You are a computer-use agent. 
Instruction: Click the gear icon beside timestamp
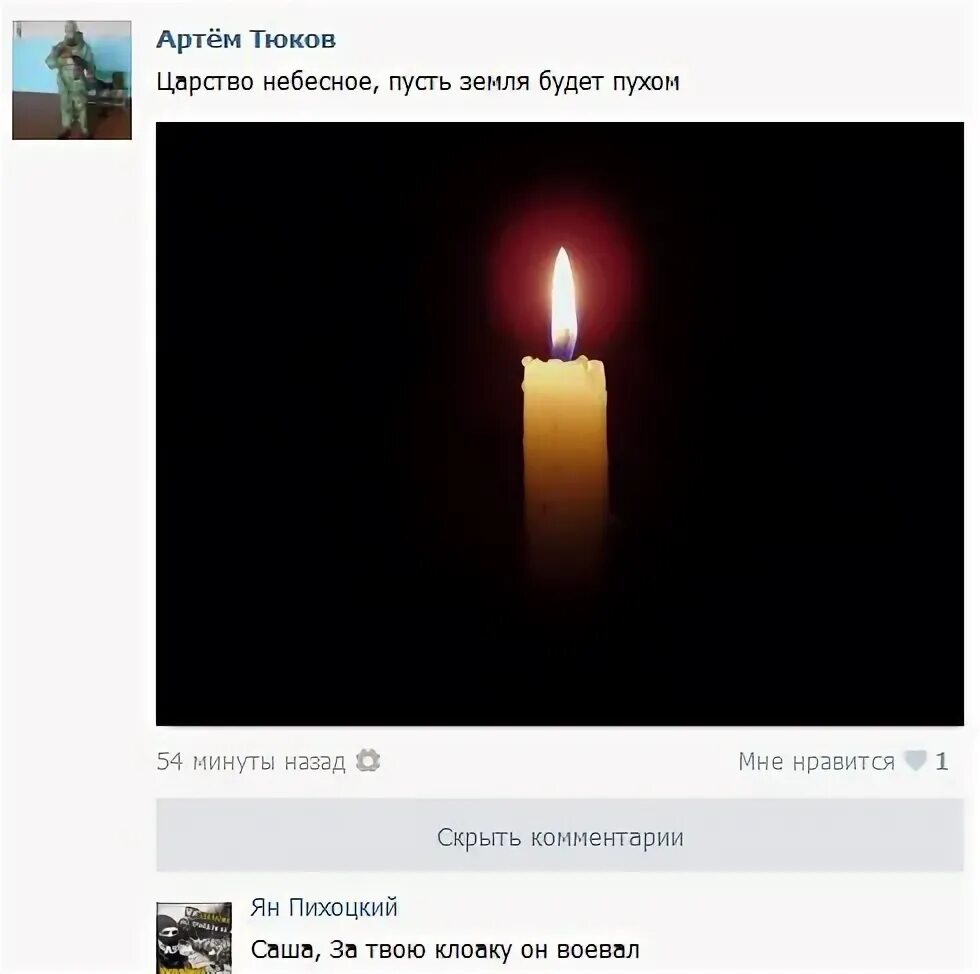point(368,761)
